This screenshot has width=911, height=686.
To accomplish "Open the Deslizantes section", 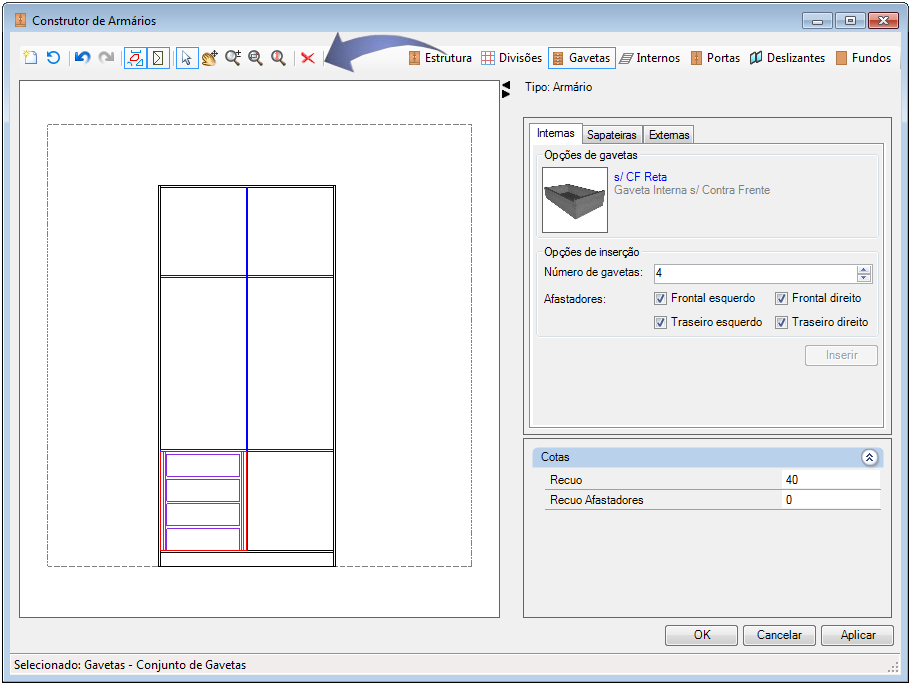I will click(787, 58).
